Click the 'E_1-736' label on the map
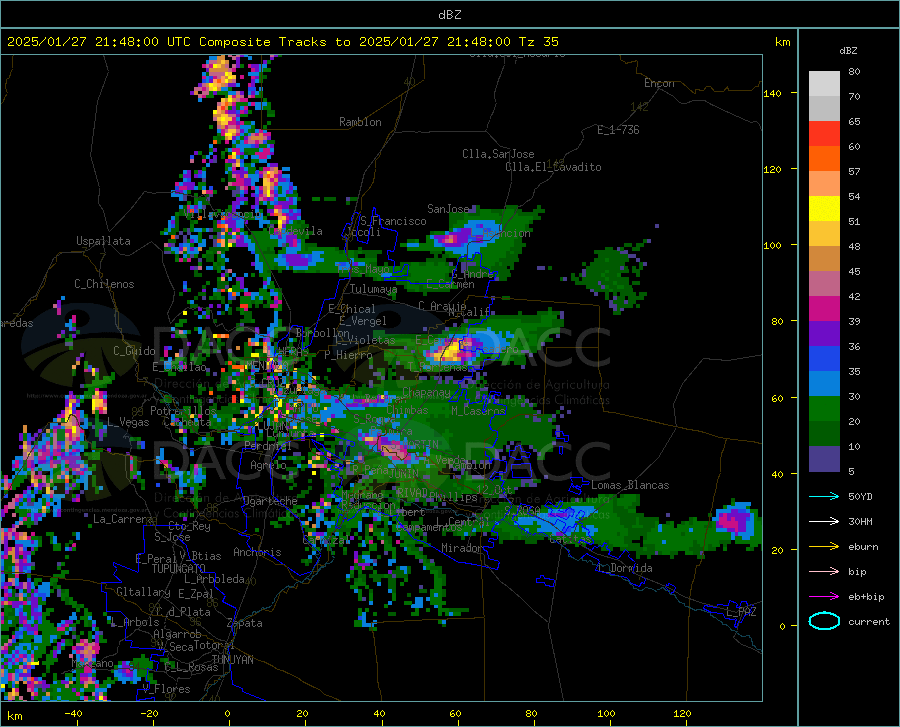This screenshot has width=900, height=727. tap(618, 130)
